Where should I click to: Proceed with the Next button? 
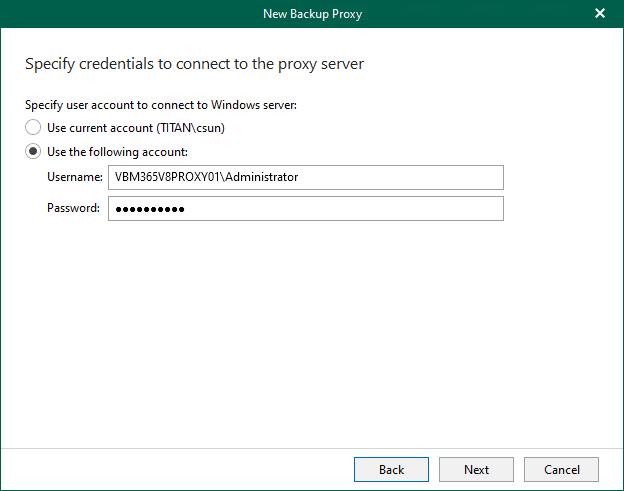pos(476,470)
